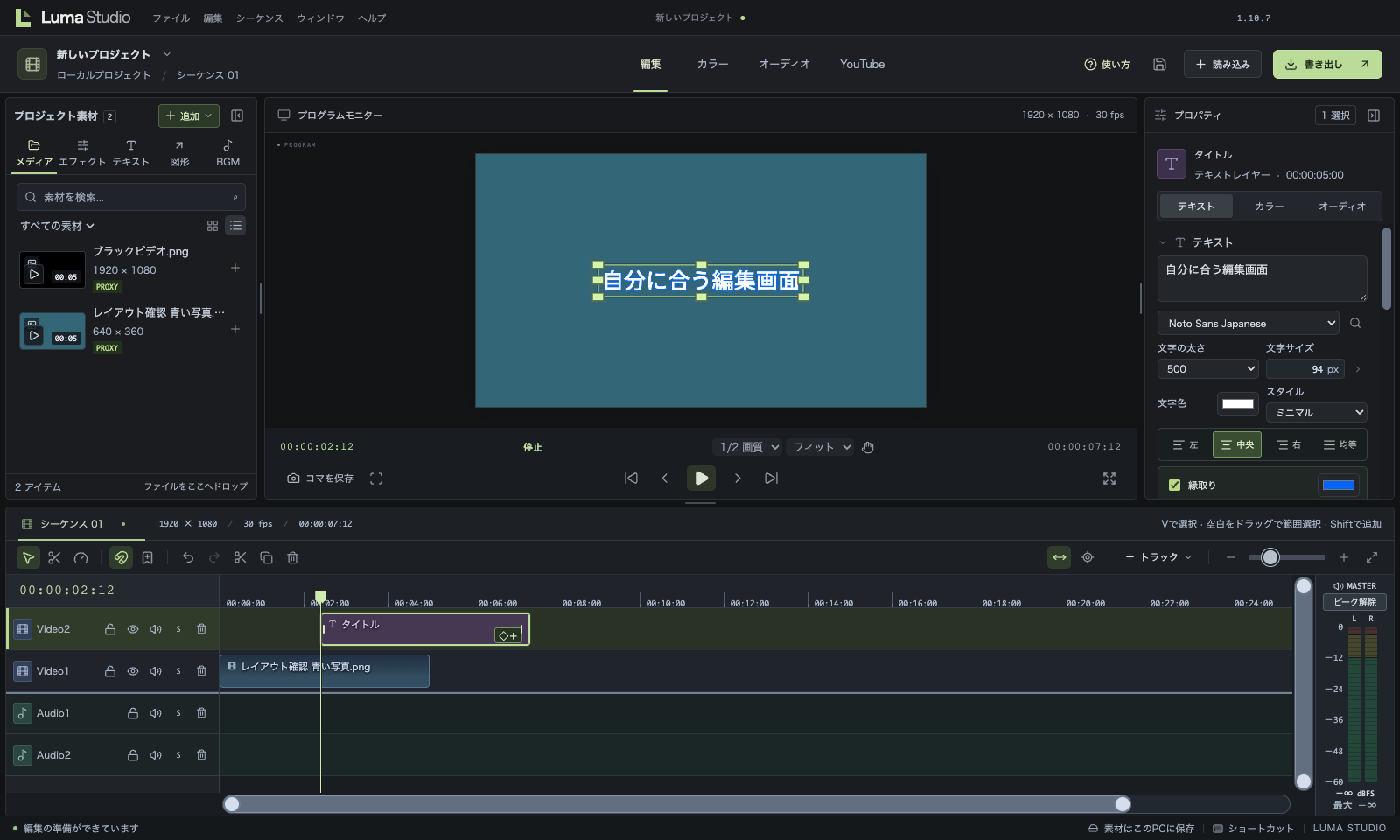Open the シーケンス menu
Image resolution: width=1400 pixels, height=840 pixels.
coord(259,17)
